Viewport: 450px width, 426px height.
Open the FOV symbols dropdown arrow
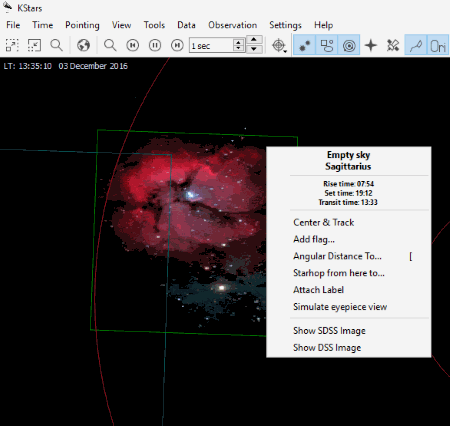coord(285,51)
